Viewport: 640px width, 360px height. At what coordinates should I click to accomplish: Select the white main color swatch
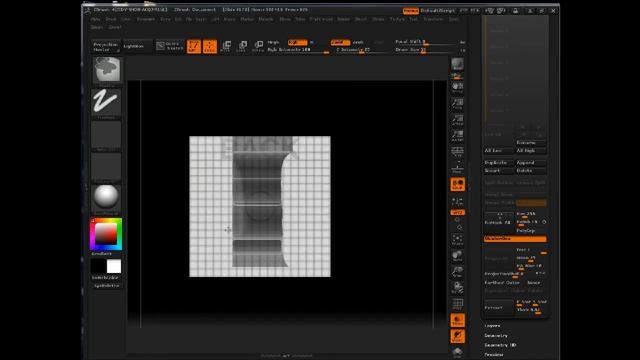114,267
